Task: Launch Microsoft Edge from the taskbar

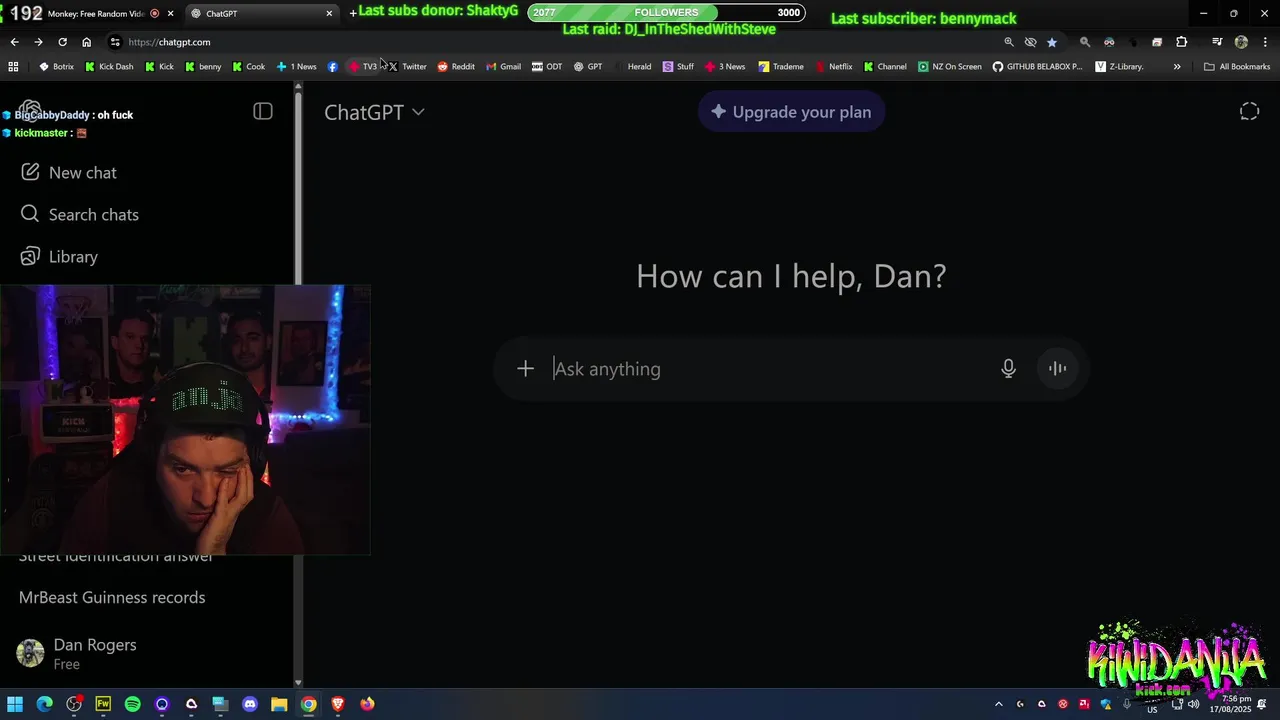Action: point(44,704)
